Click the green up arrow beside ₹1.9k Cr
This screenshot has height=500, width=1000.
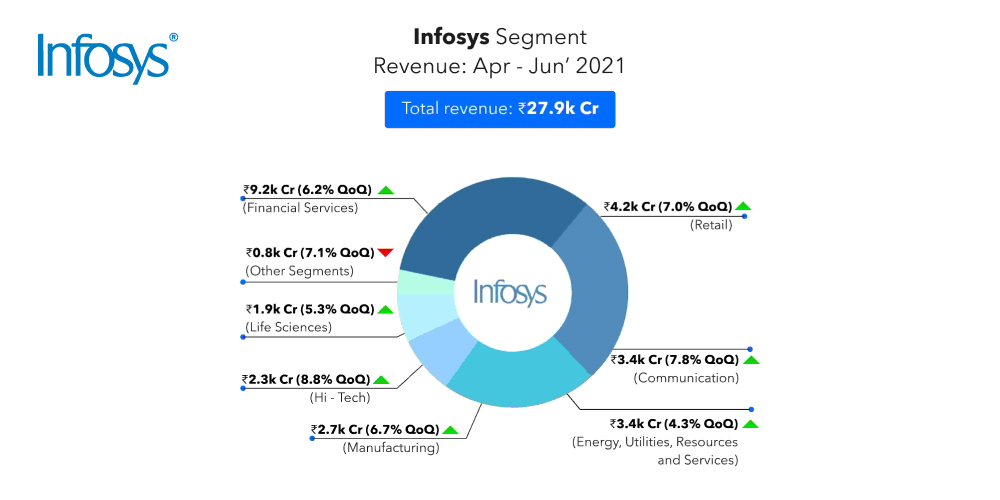click(385, 310)
